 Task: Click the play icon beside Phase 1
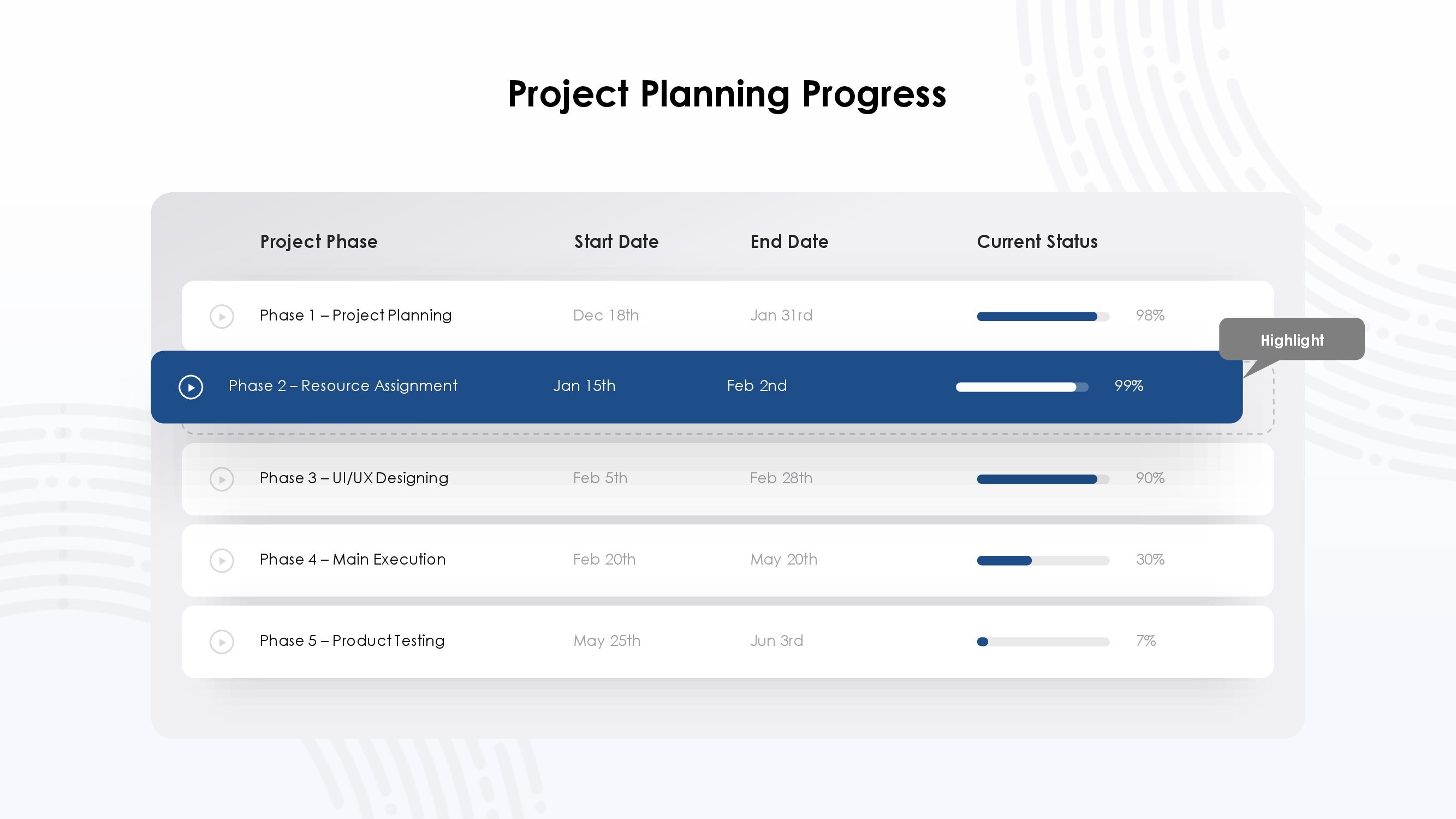coord(222,317)
